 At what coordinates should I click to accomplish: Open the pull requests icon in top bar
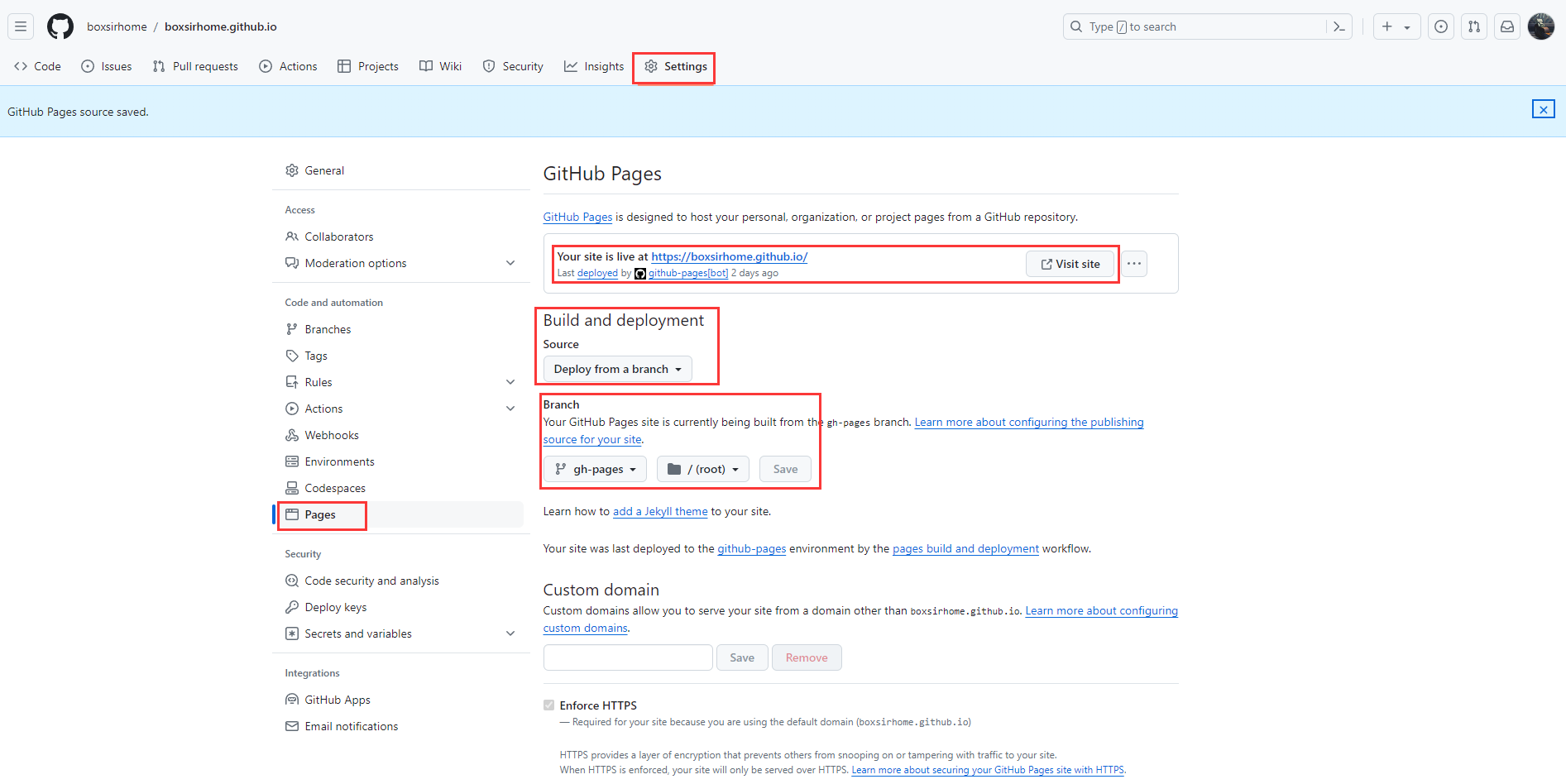coord(1474,26)
